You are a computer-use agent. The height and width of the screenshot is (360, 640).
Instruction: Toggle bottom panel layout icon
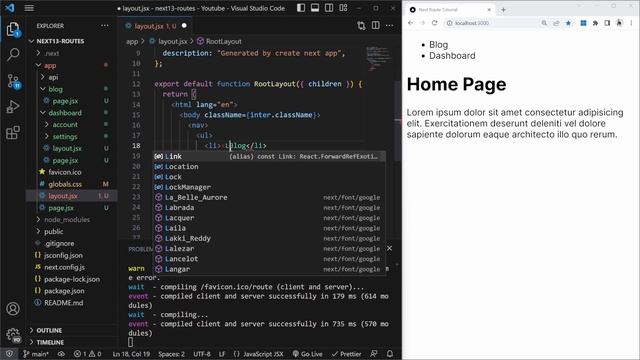[315, 8]
